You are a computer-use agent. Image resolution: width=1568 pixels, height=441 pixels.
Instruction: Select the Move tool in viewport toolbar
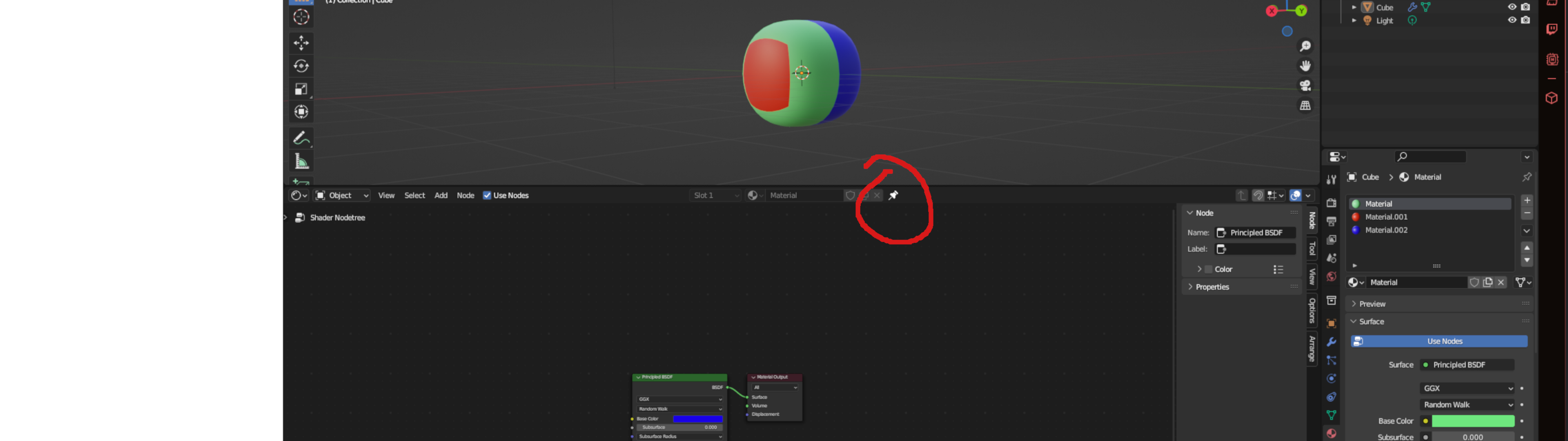pos(301,42)
